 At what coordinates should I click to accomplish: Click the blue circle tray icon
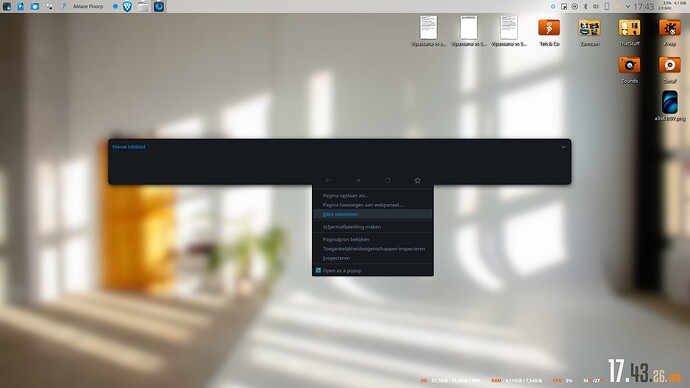pyautogui.click(x=553, y=7)
